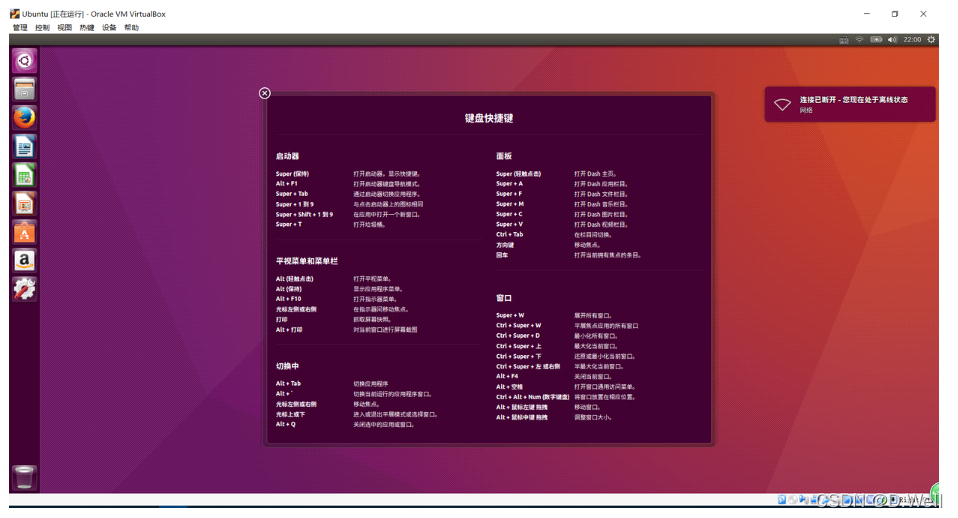The height and width of the screenshot is (518, 958).
Task: Click the offline network notification bubble
Action: point(850,104)
